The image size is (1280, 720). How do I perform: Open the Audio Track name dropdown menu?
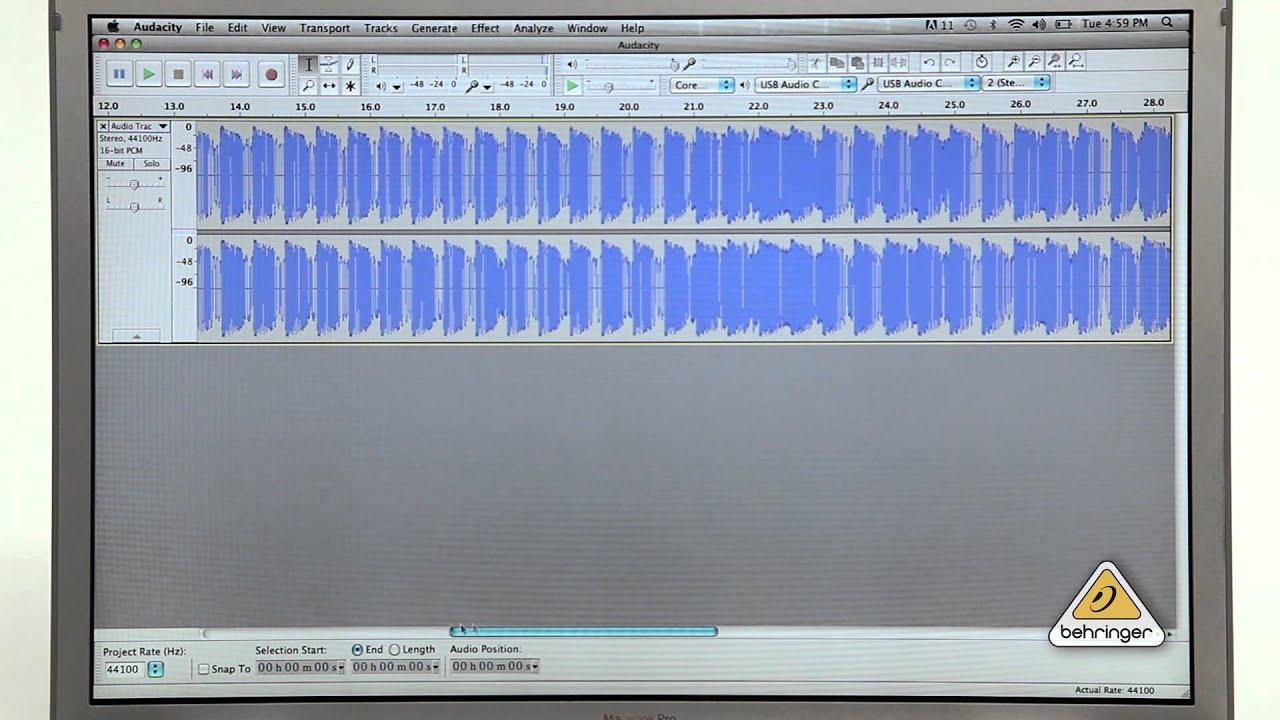(x=140, y=127)
